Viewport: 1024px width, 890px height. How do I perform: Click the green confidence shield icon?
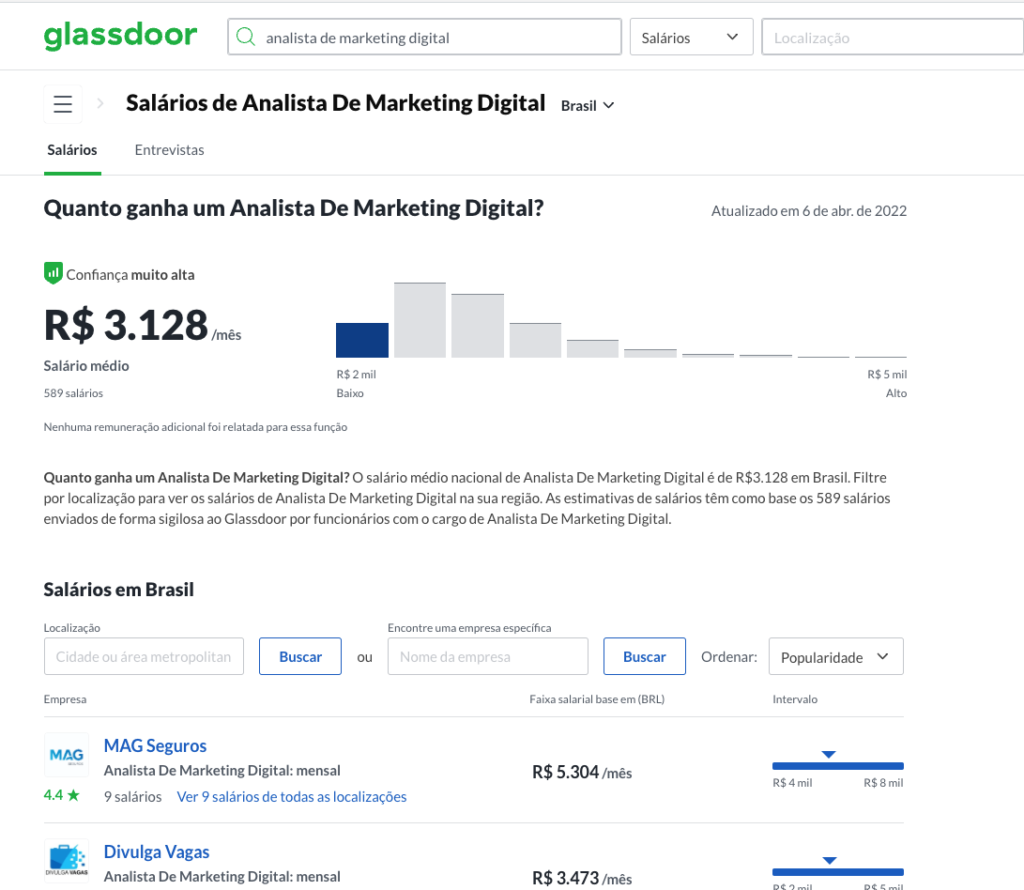coord(53,273)
